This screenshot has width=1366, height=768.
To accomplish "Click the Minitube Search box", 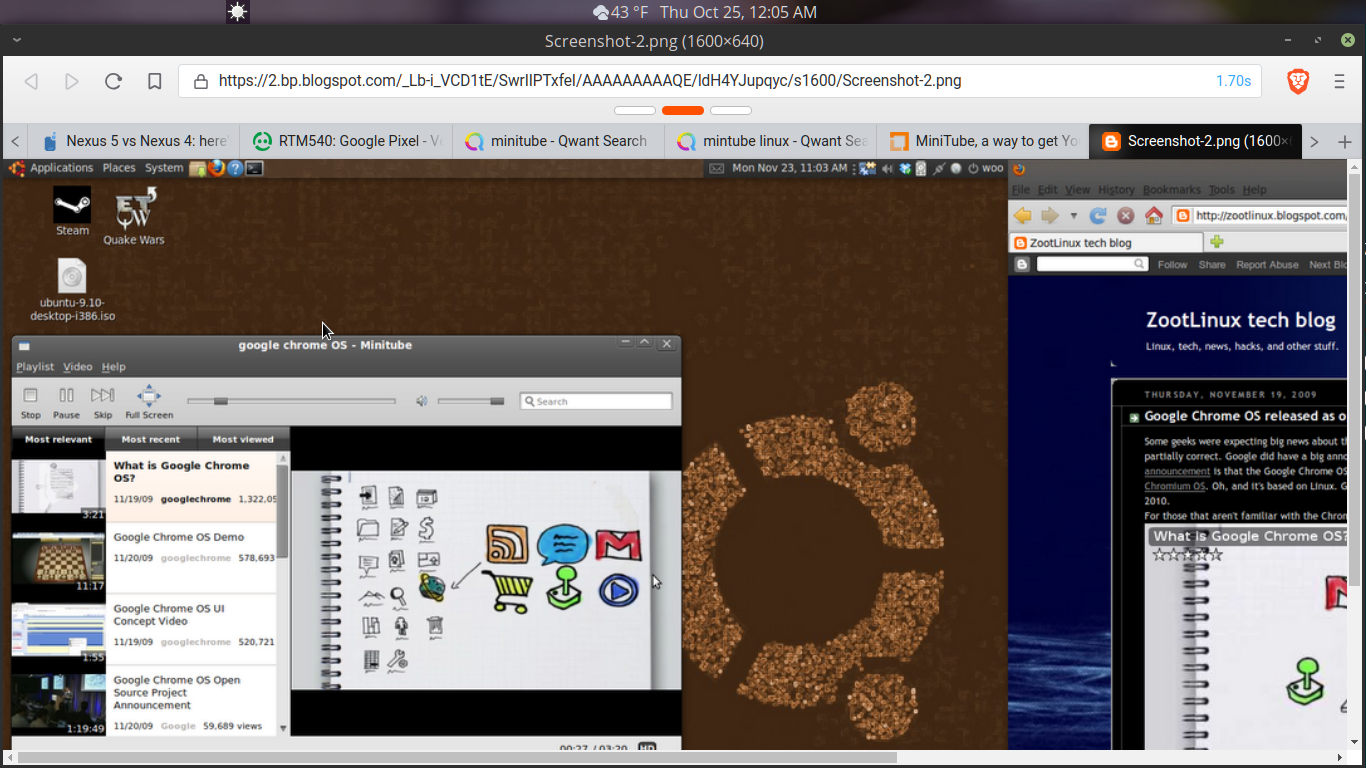I will coord(596,401).
